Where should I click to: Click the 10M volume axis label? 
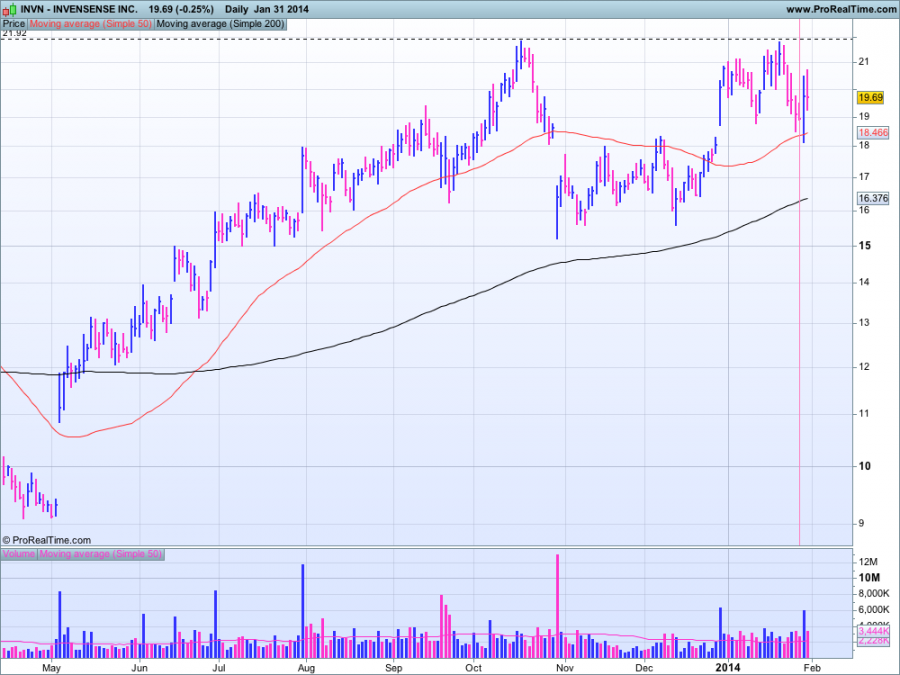tap(869, 578)
